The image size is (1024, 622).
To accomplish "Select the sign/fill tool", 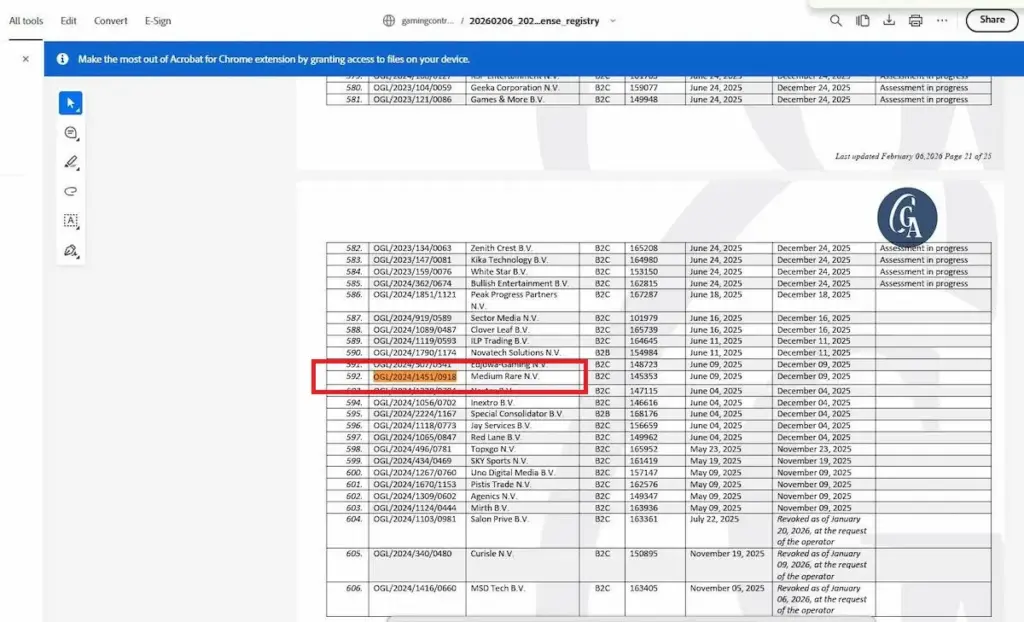I will point(71,250).
